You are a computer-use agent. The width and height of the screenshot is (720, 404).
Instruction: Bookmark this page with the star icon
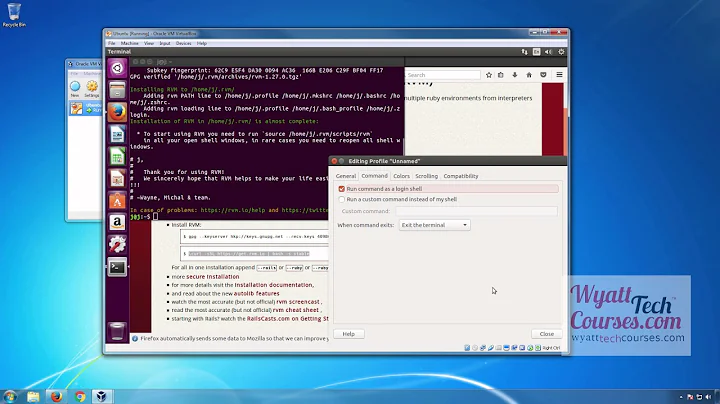489,75
